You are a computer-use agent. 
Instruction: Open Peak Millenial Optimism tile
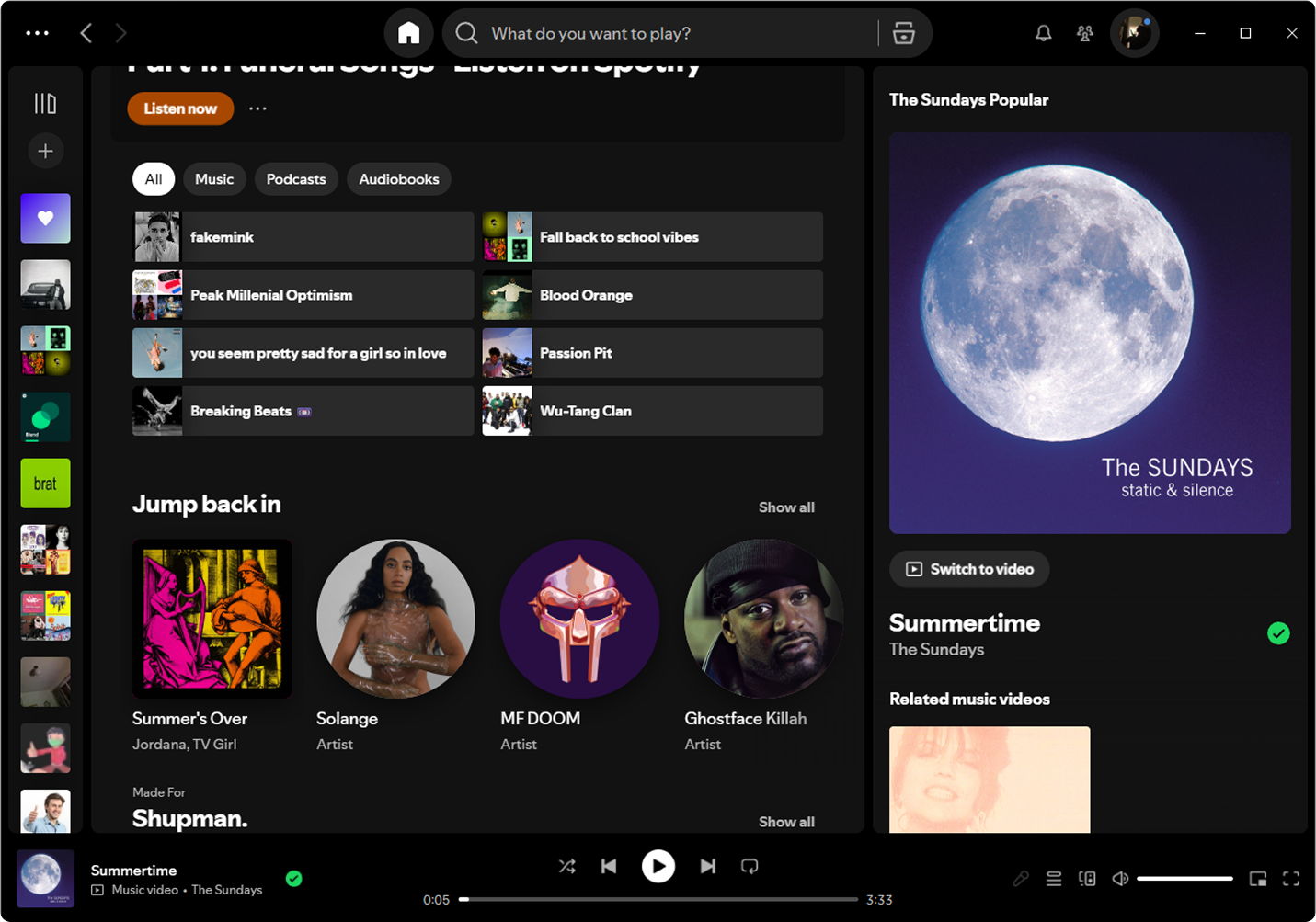[303, 295]
